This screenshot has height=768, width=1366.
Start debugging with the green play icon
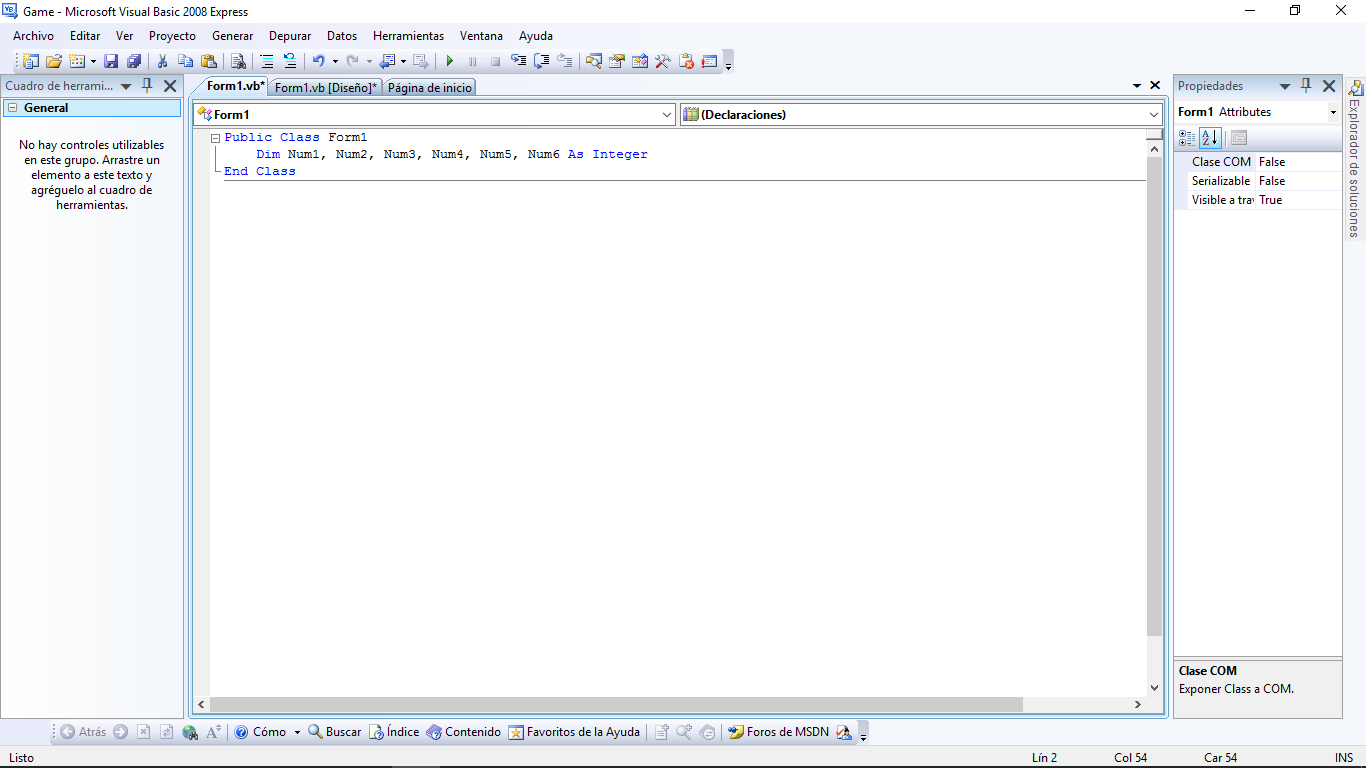(449, 61)
